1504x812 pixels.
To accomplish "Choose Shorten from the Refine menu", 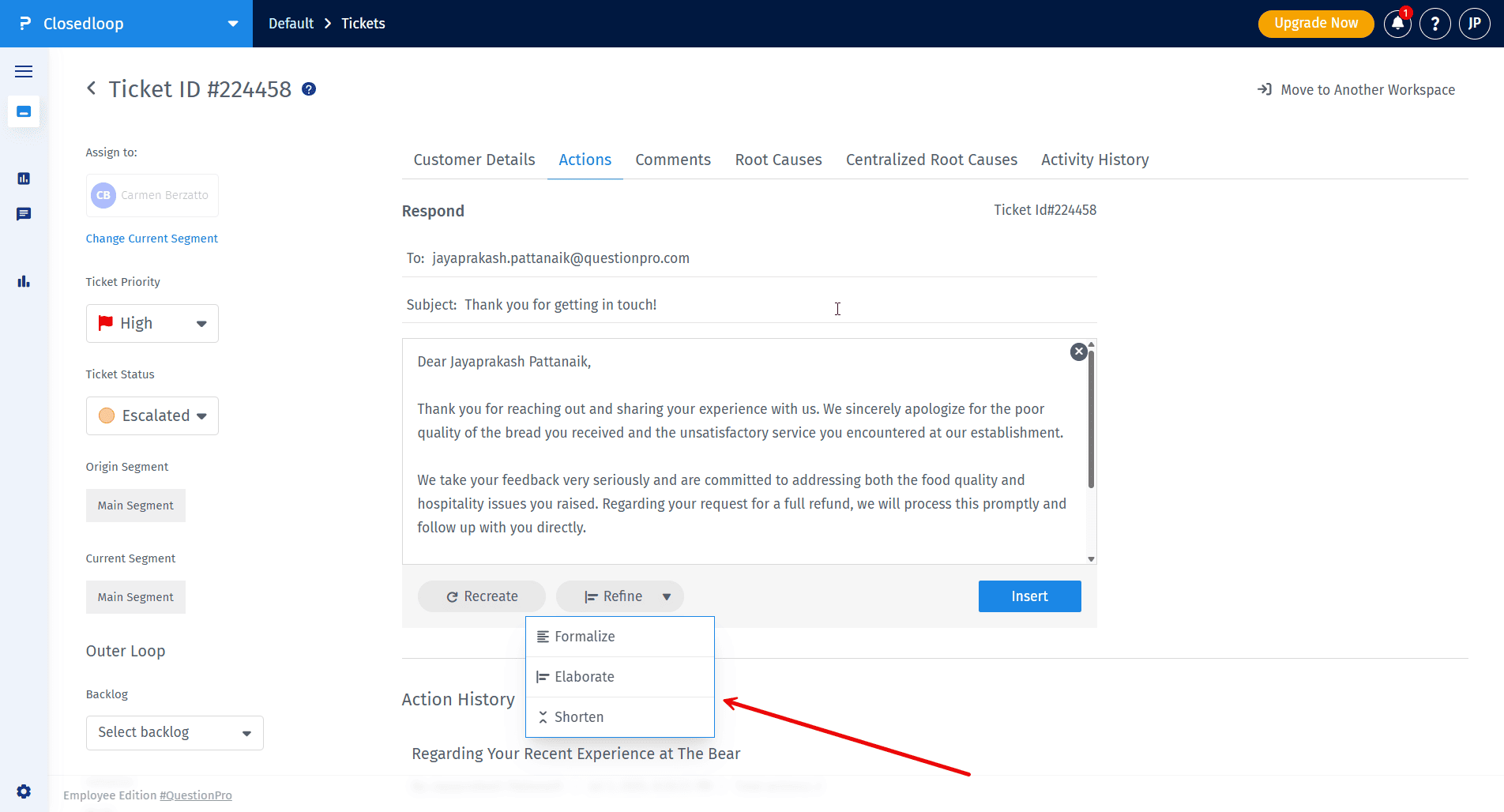I will (579, 717).
